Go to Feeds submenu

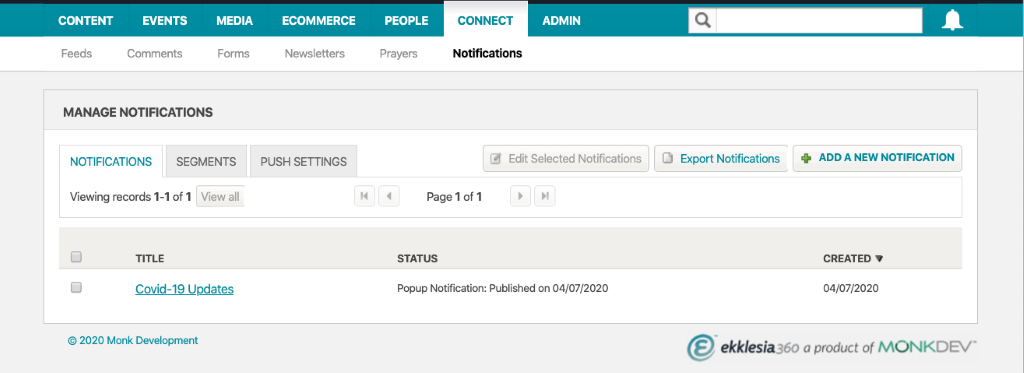click(x=76, y=54)
